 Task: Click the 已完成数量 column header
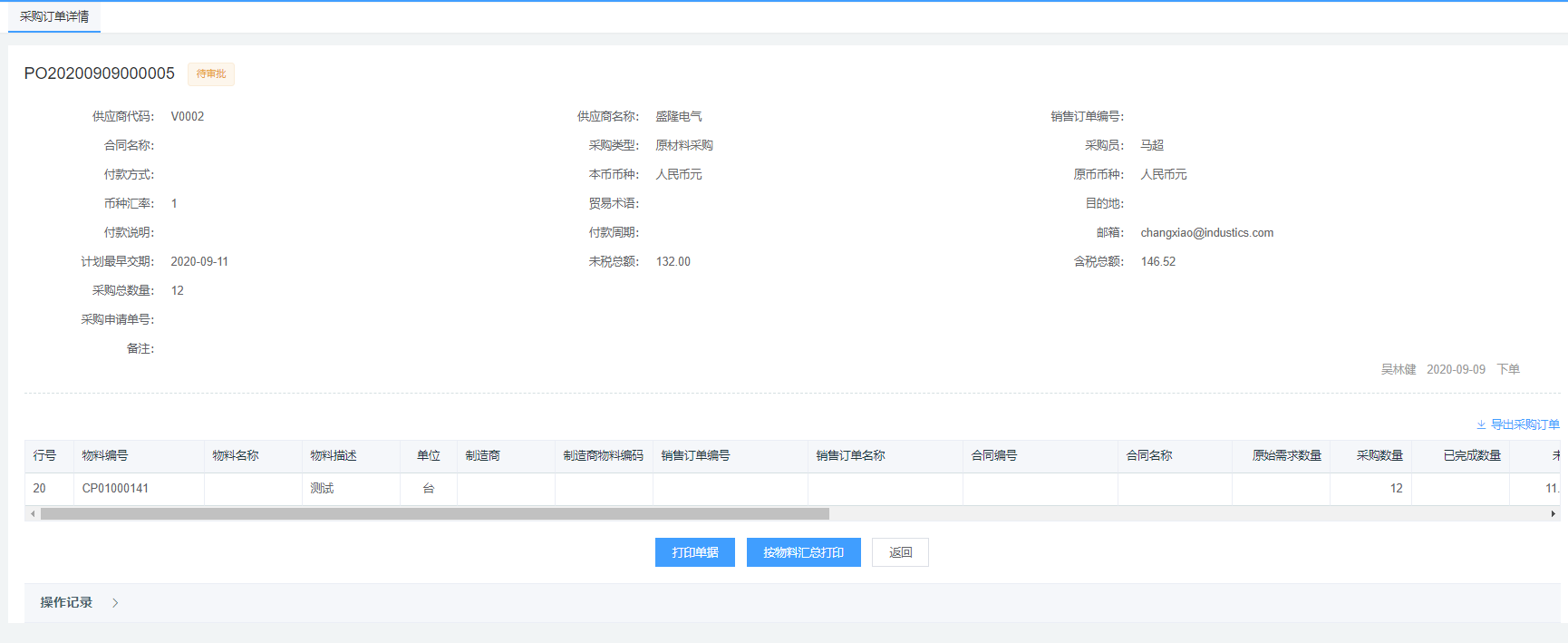tap(1471, 455)
